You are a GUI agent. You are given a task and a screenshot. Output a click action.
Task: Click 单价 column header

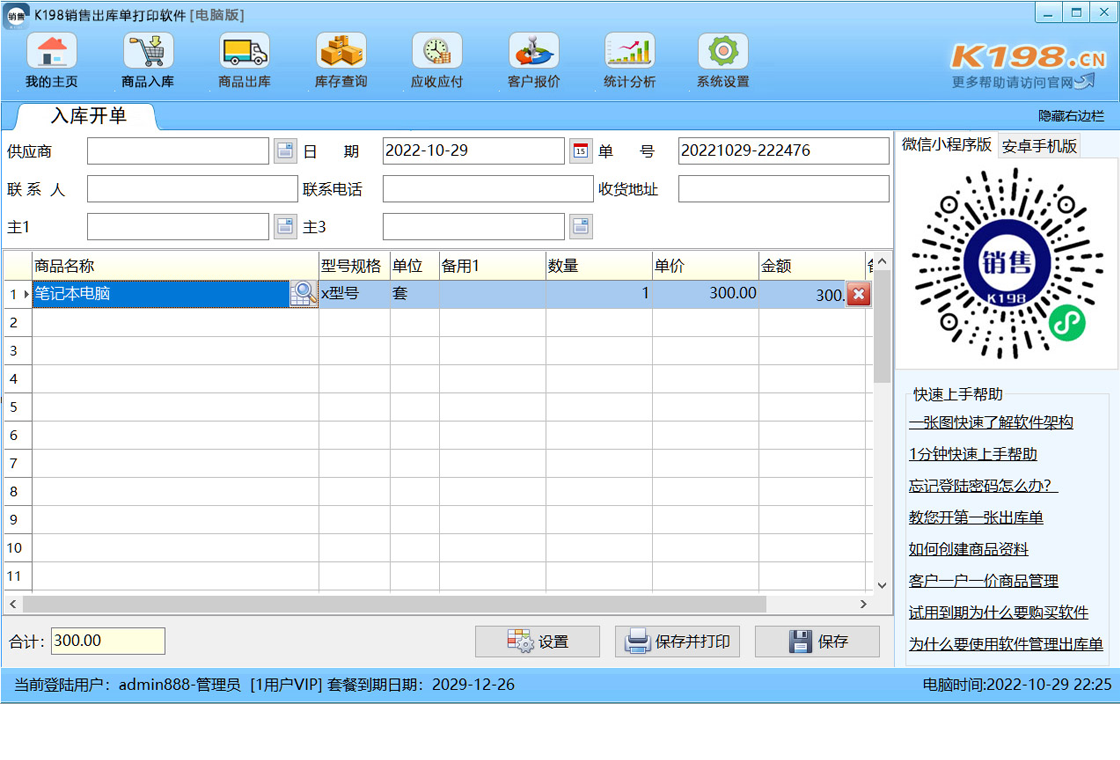pos(705,266)
